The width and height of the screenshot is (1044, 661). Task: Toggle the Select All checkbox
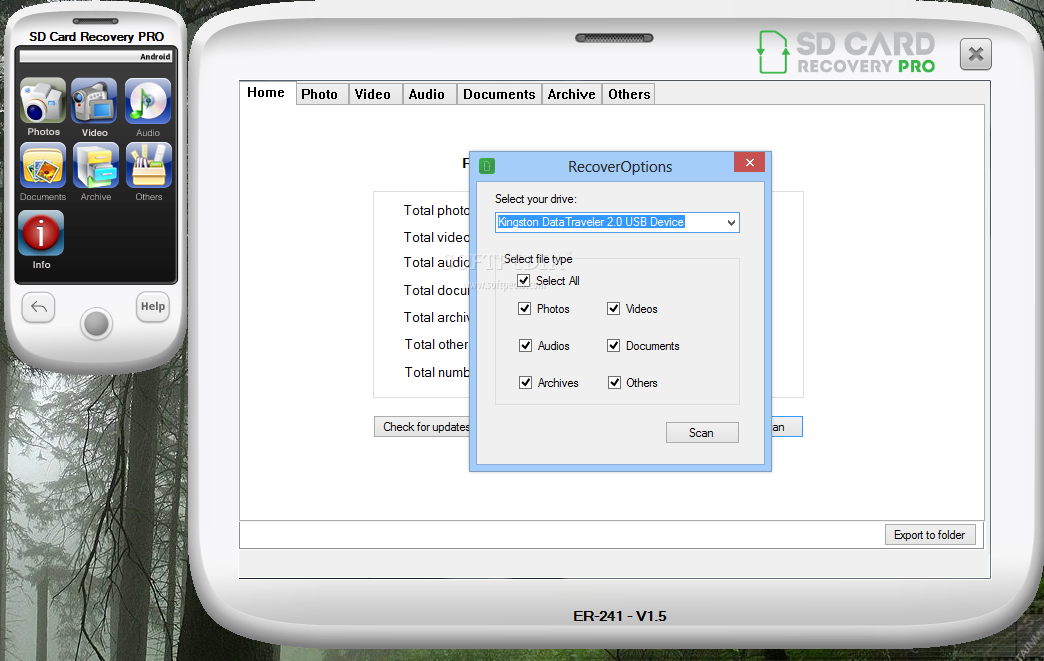(524, 280)
